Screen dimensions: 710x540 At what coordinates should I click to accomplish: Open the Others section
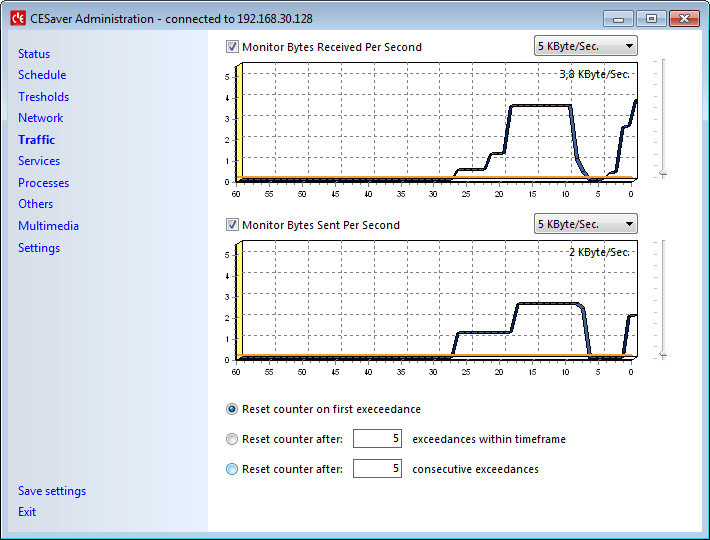pyautogui.click(x=35, y=204)
